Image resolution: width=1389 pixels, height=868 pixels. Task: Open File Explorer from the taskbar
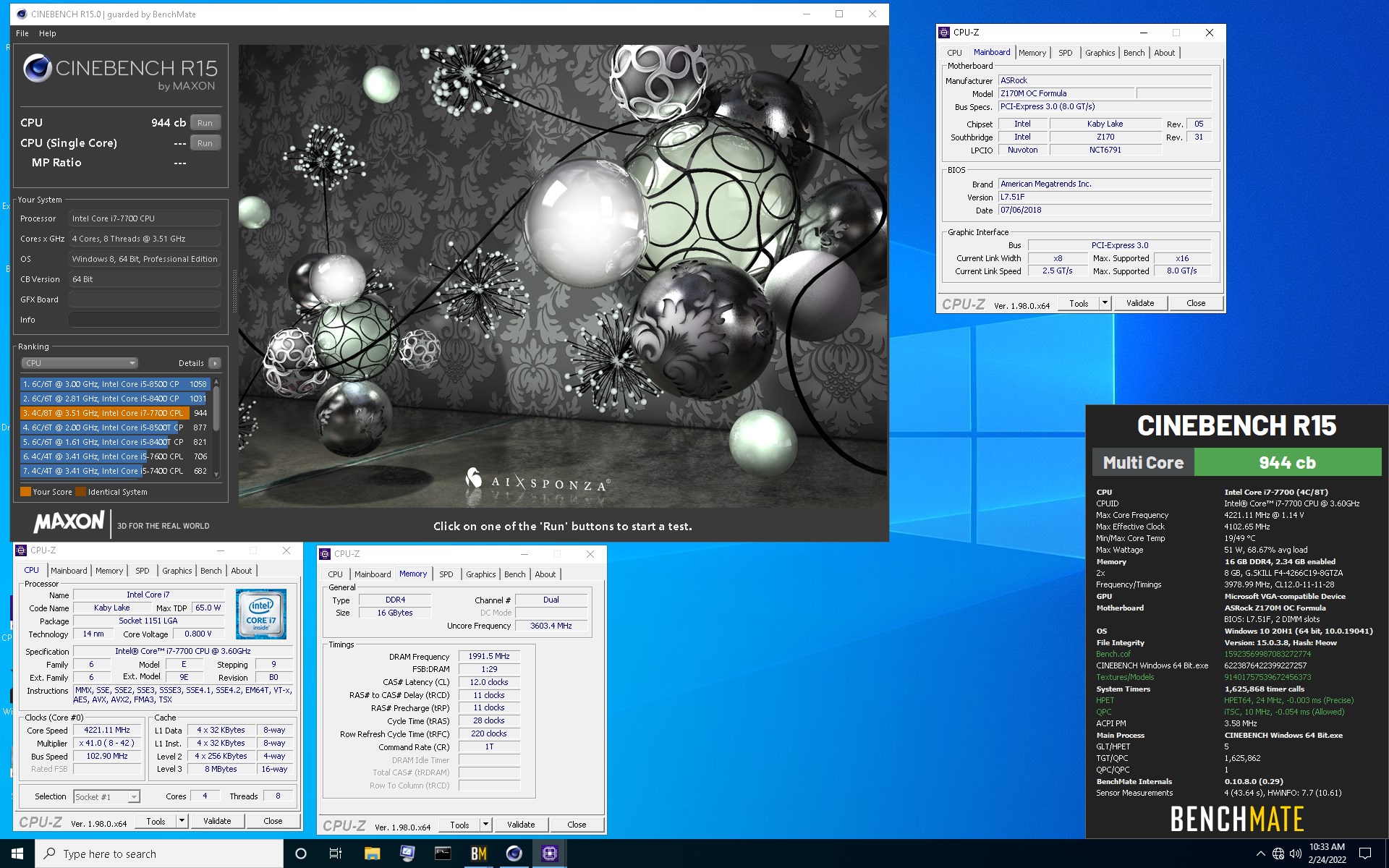pyautogui.click(x=372, y=854)
